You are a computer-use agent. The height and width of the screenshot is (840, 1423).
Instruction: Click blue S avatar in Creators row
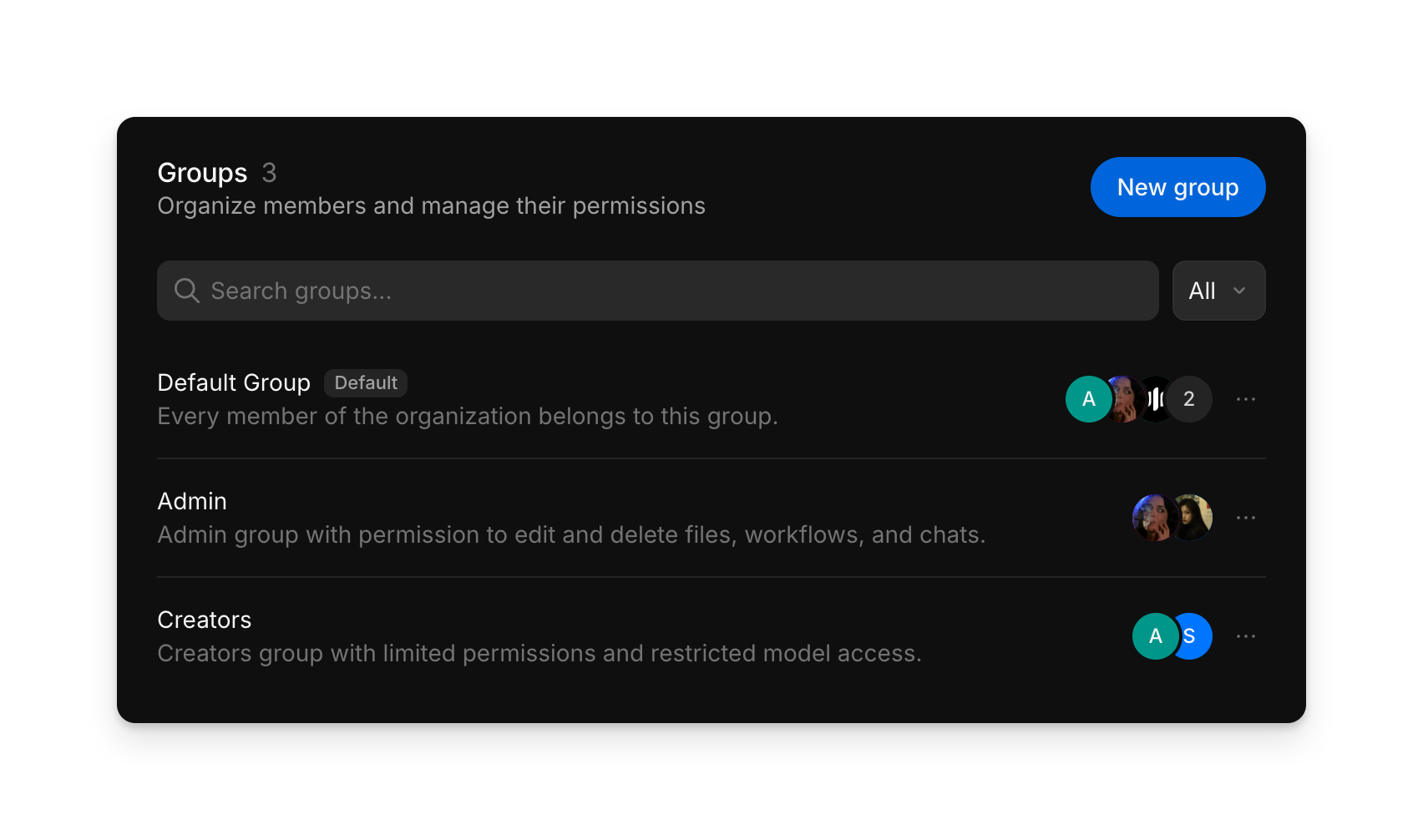pos(1194,636)
